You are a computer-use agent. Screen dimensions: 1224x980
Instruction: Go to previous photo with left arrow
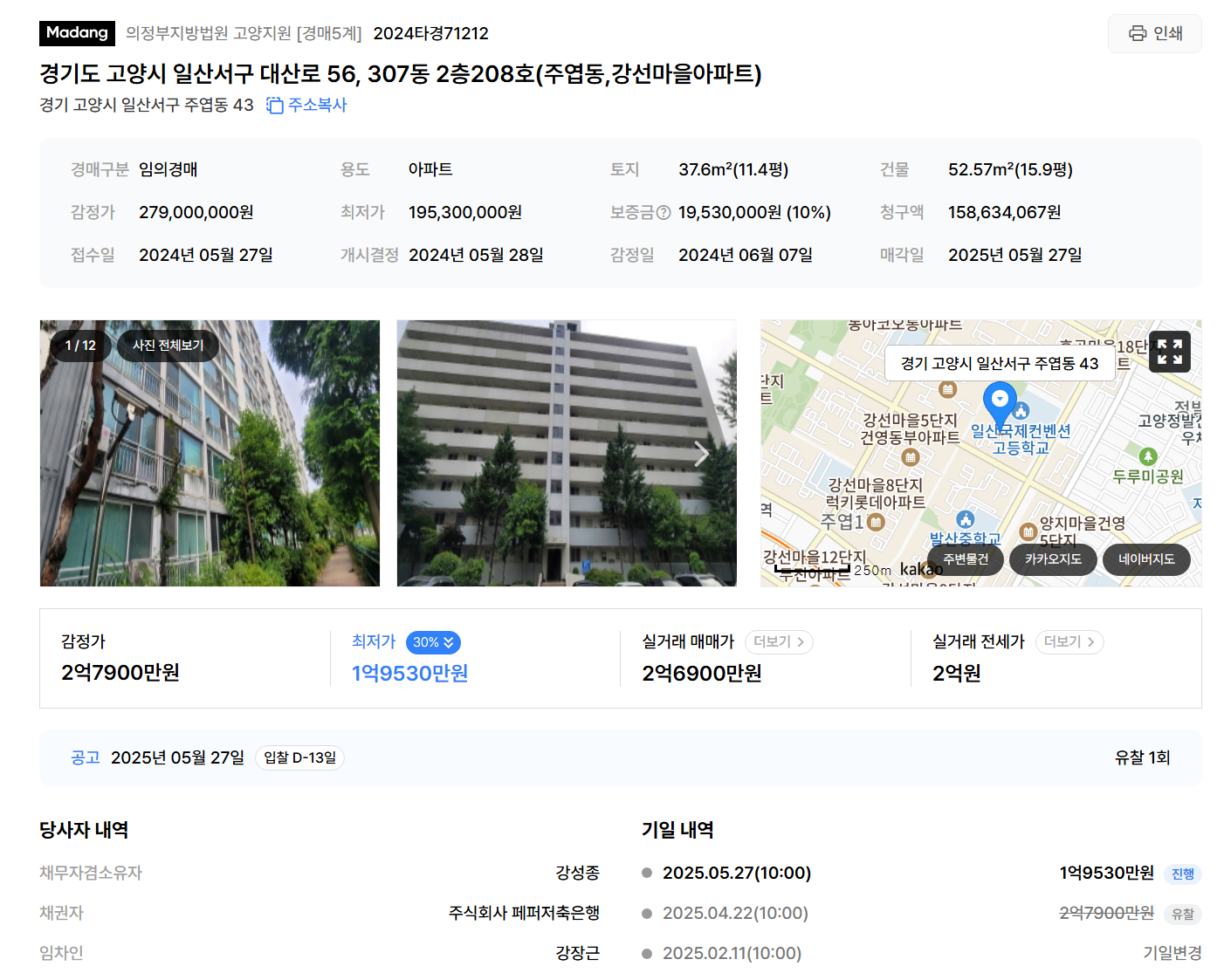(x=77, y=454)
